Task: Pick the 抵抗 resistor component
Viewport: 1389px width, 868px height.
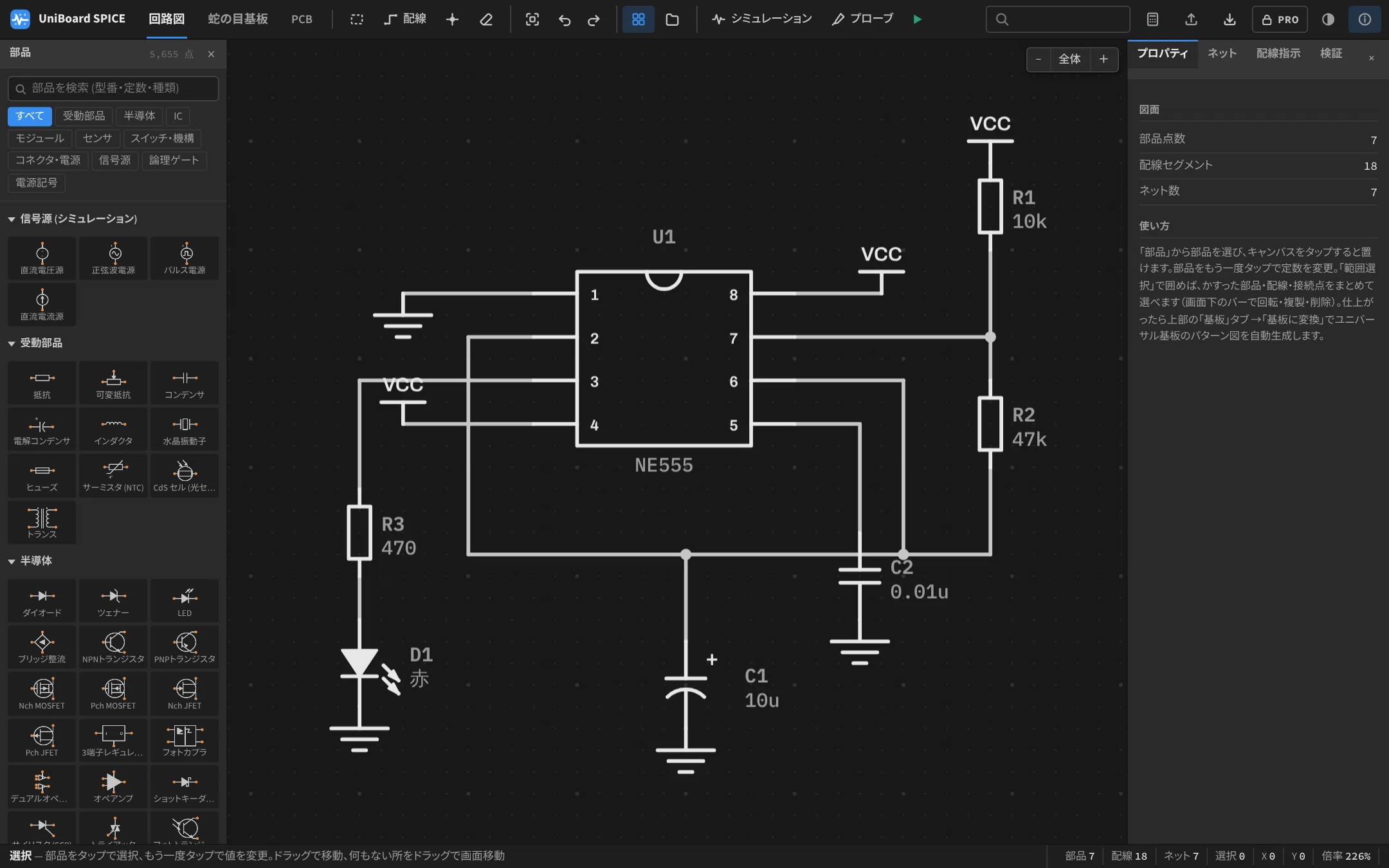Action: click(42, 384)
